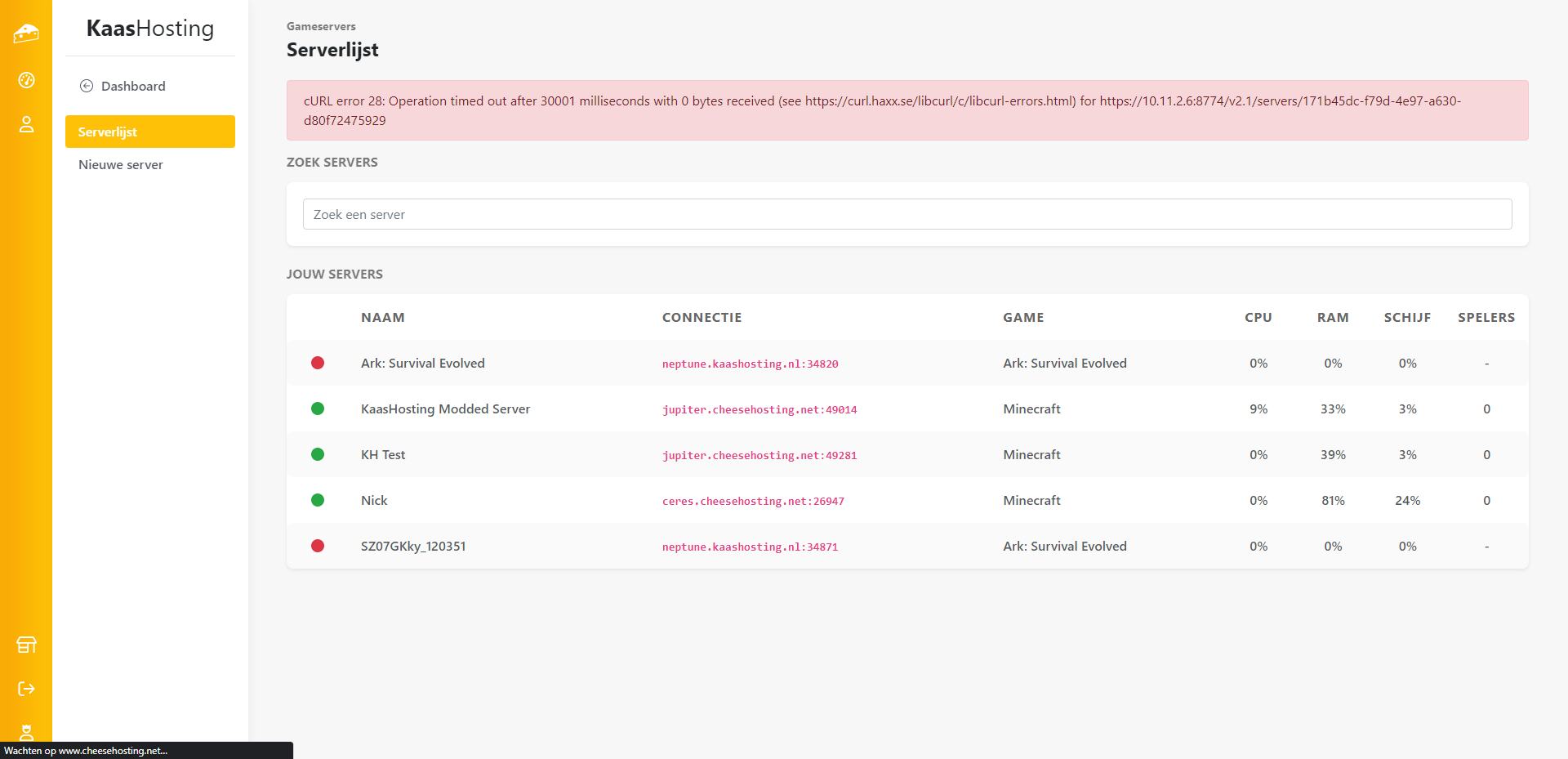Image resolution: width=1568 pixels, height=759 pixels.
Task: Open the KaasHosting Modded Server row
Action: pyautogui.click(x=445, y=409)
